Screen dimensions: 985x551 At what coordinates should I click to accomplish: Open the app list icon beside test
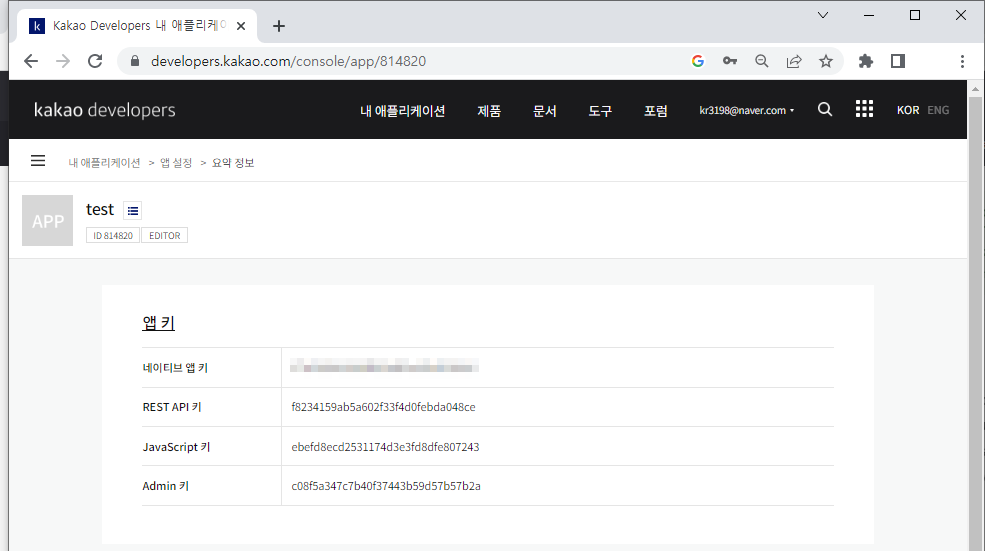[133, 210]
